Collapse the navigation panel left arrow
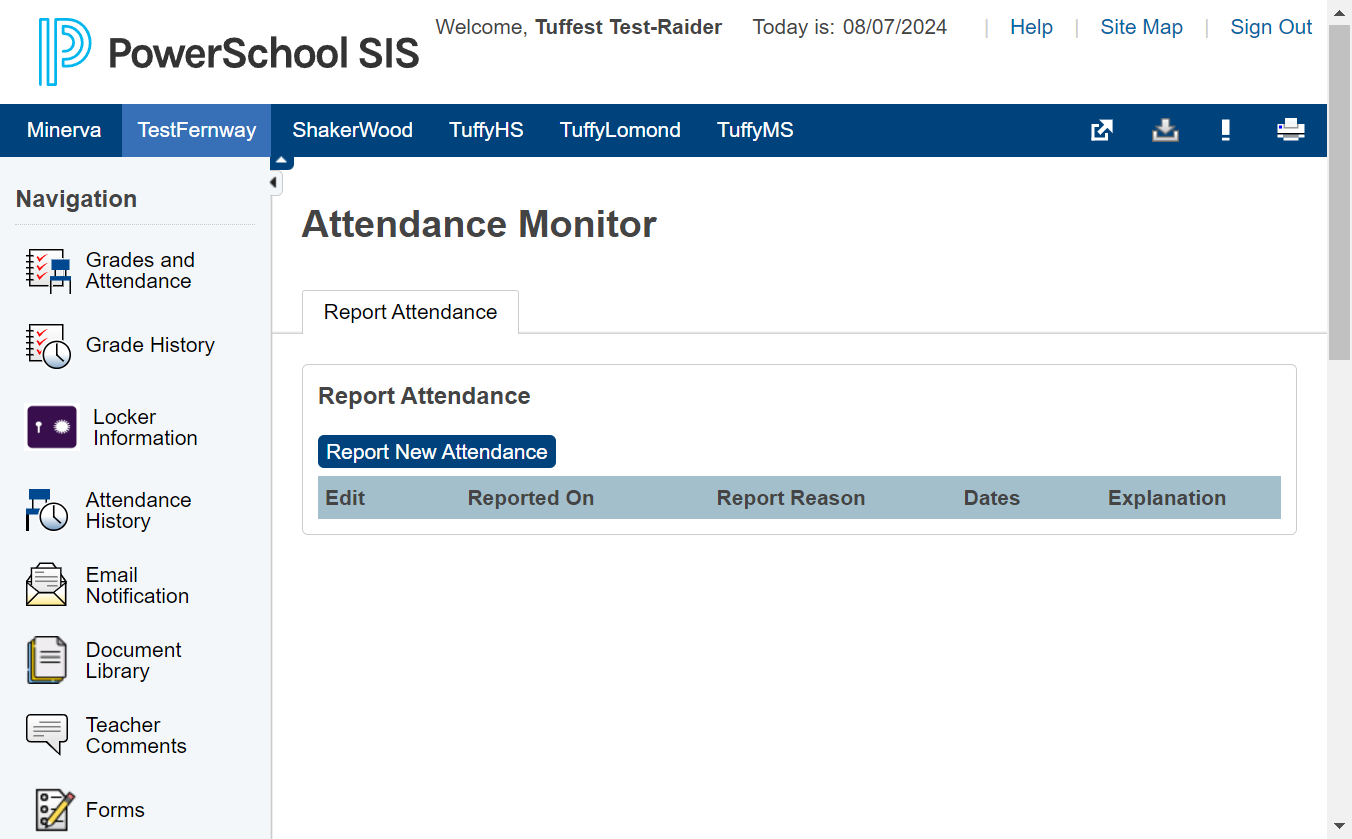 coord(274,182)
